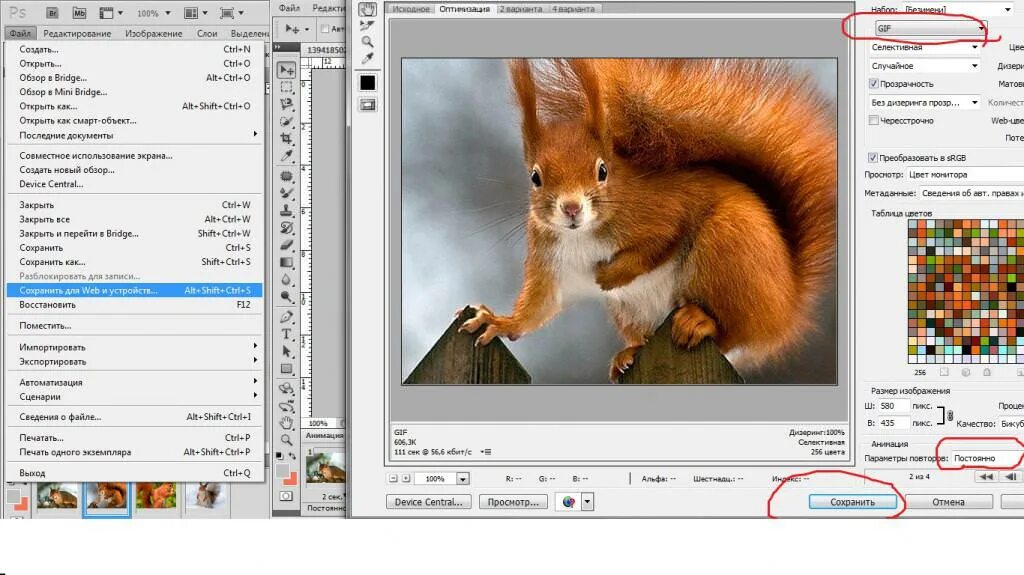1024x575 pixels.
Task: Click the Просмотр... button
Action: [x=513, y=502]
